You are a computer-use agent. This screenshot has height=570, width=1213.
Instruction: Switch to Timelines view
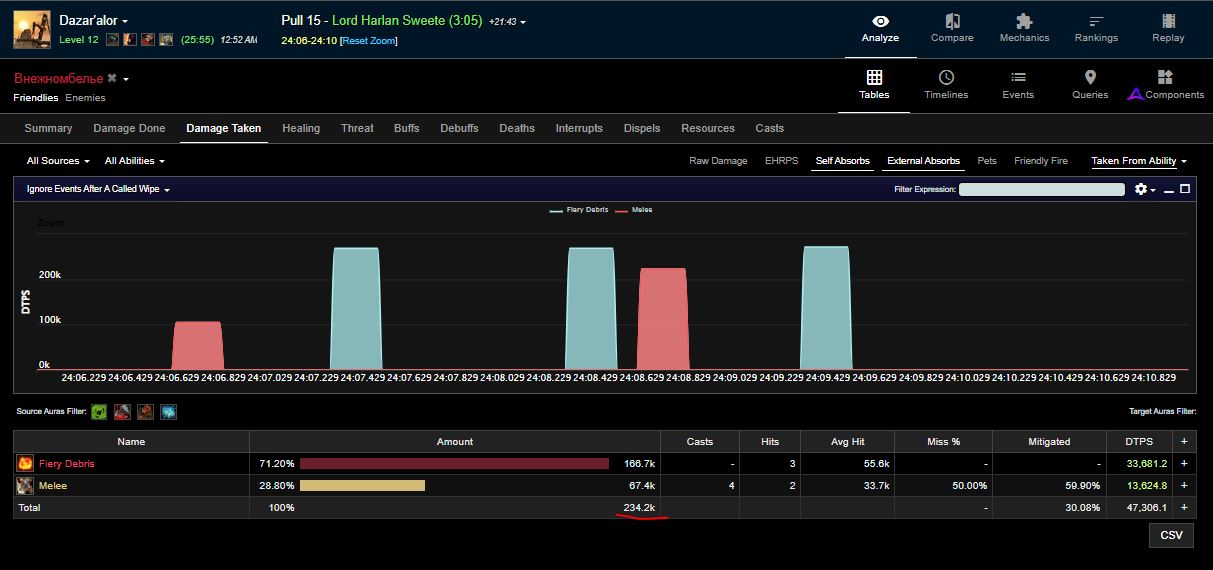(x=946, y=85)
